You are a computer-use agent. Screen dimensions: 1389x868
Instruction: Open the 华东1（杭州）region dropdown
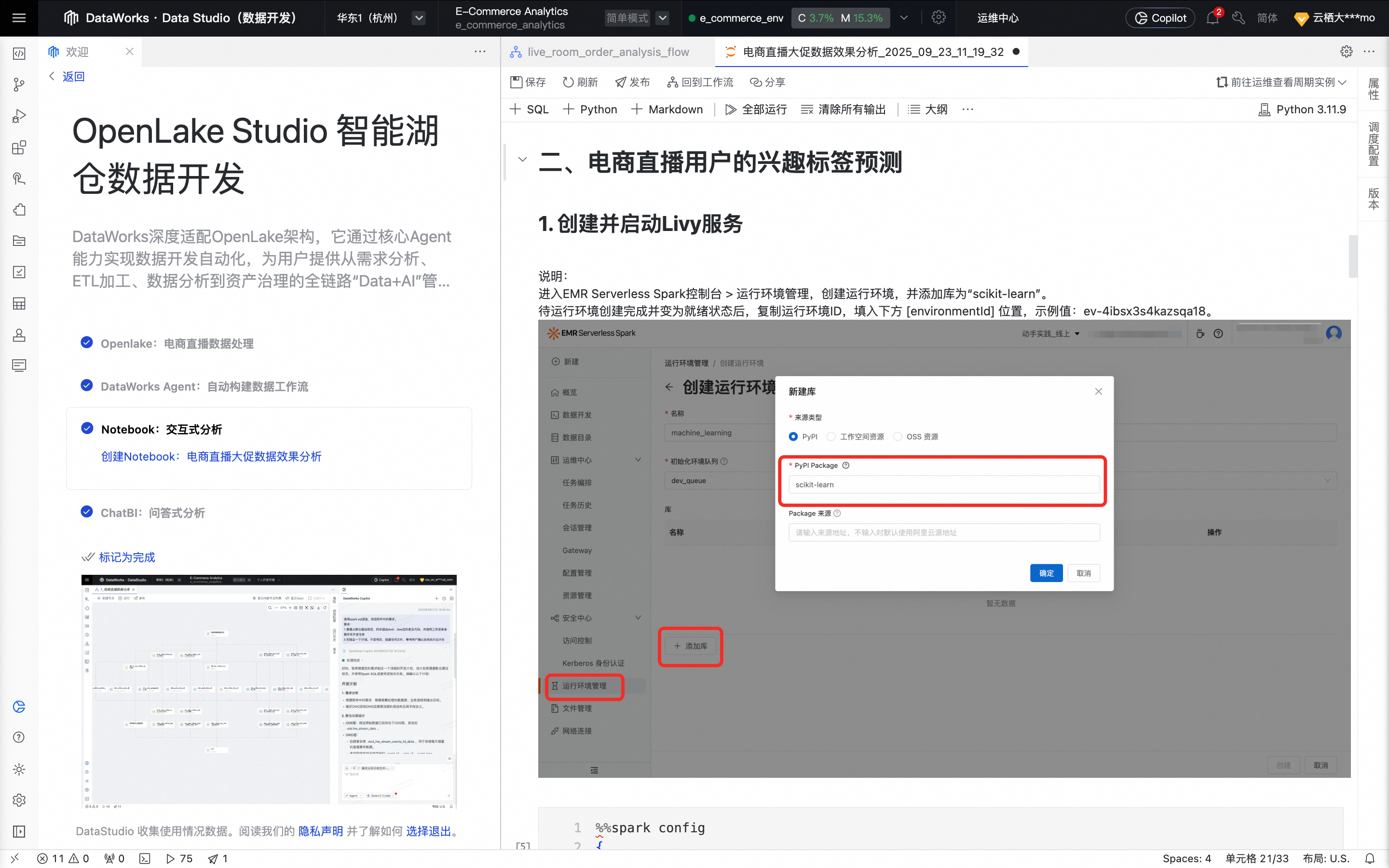(419, 18)
